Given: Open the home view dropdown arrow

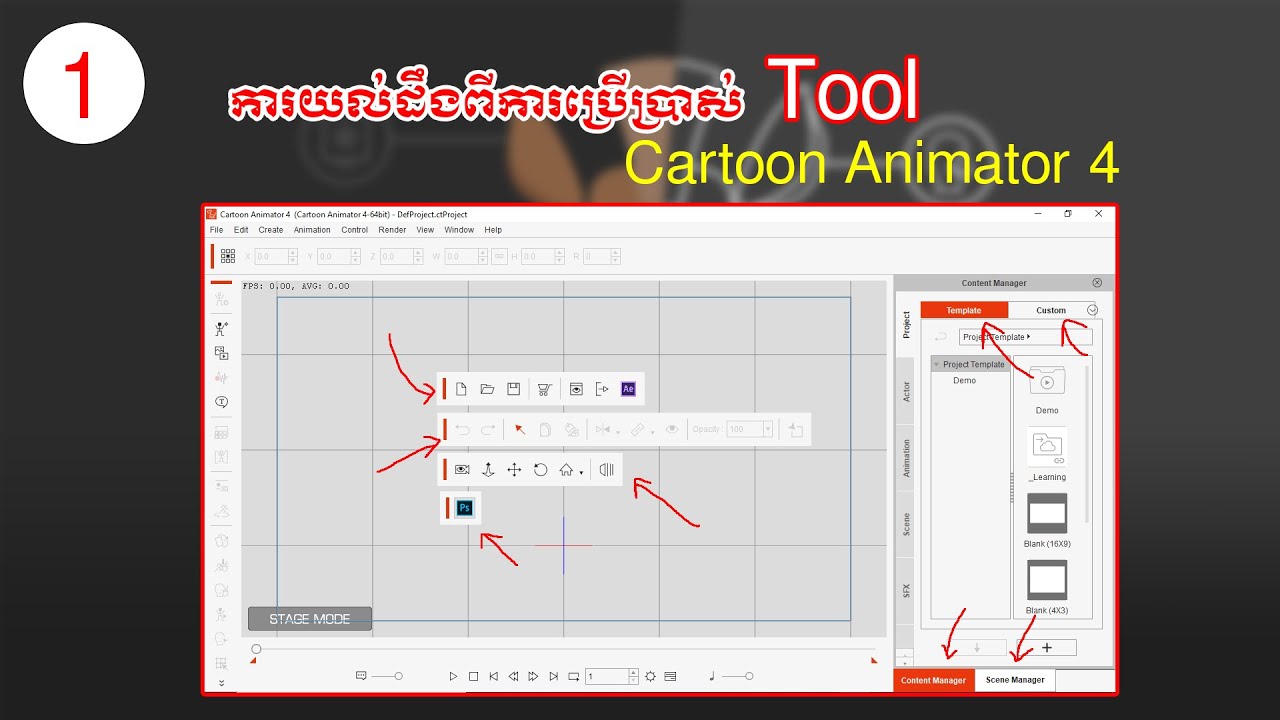Looking at the screenshot, I should coord(581,472).
